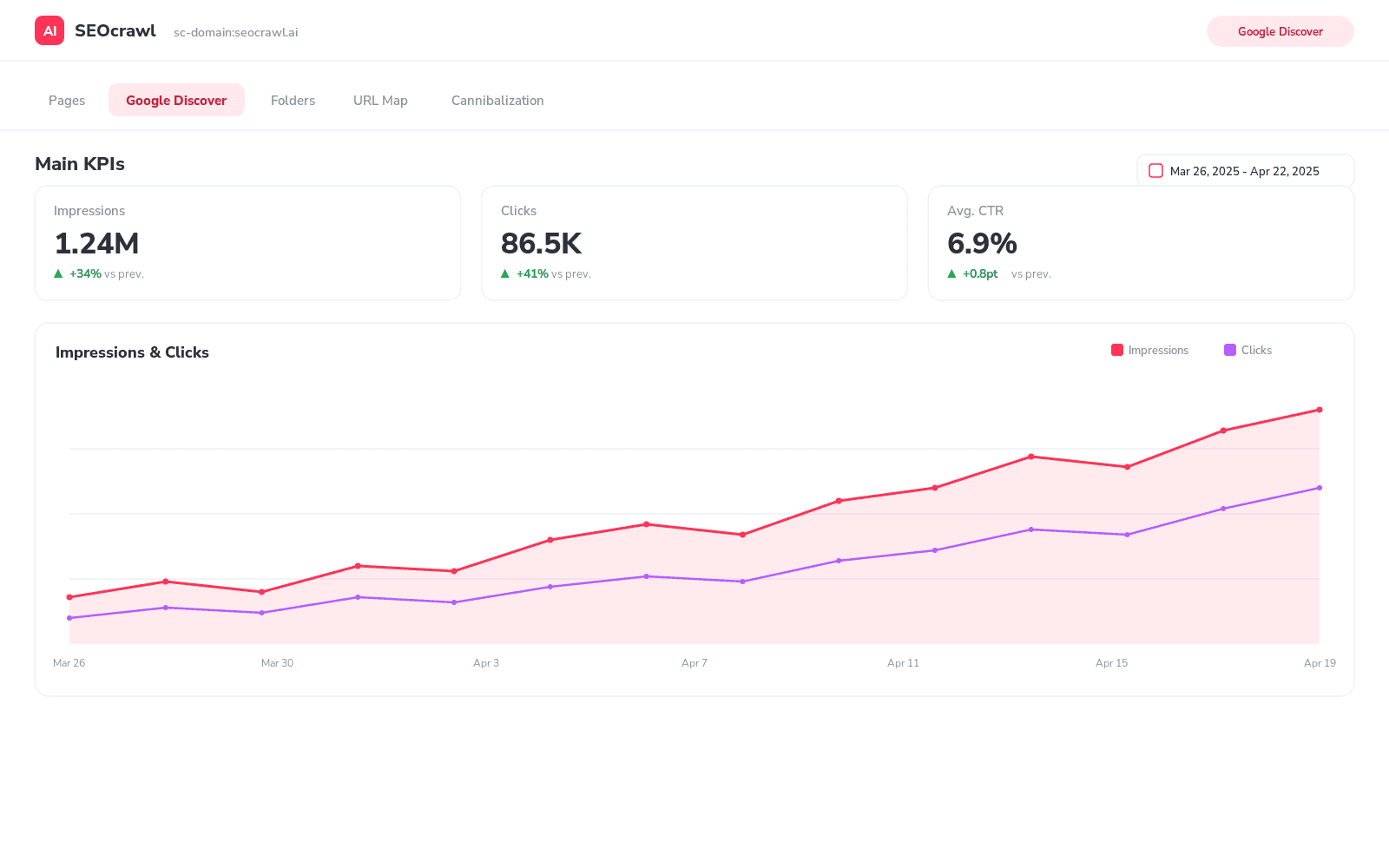Click the green up arrow beside +41%
1389x868 pixels.
pyautogui.click(x=505, y=273)
